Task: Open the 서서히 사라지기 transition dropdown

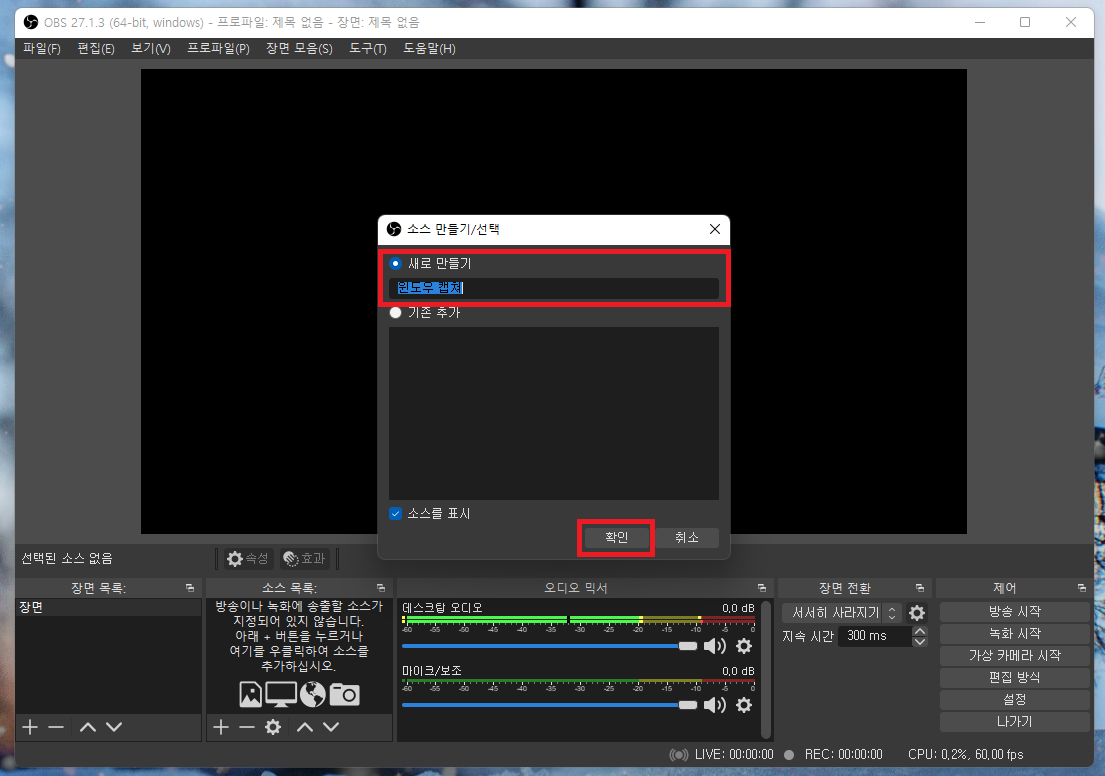Action: [841, 613]
